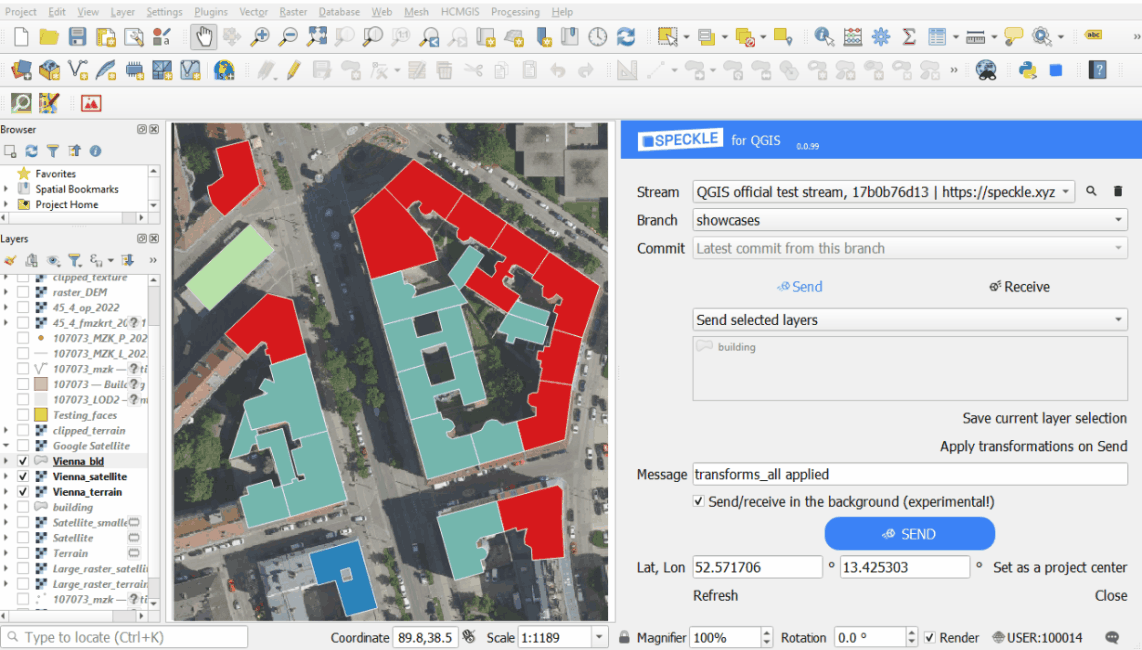1142x650 pixels.
Task: Filter legend in the Layers panel
Action: 74,260
